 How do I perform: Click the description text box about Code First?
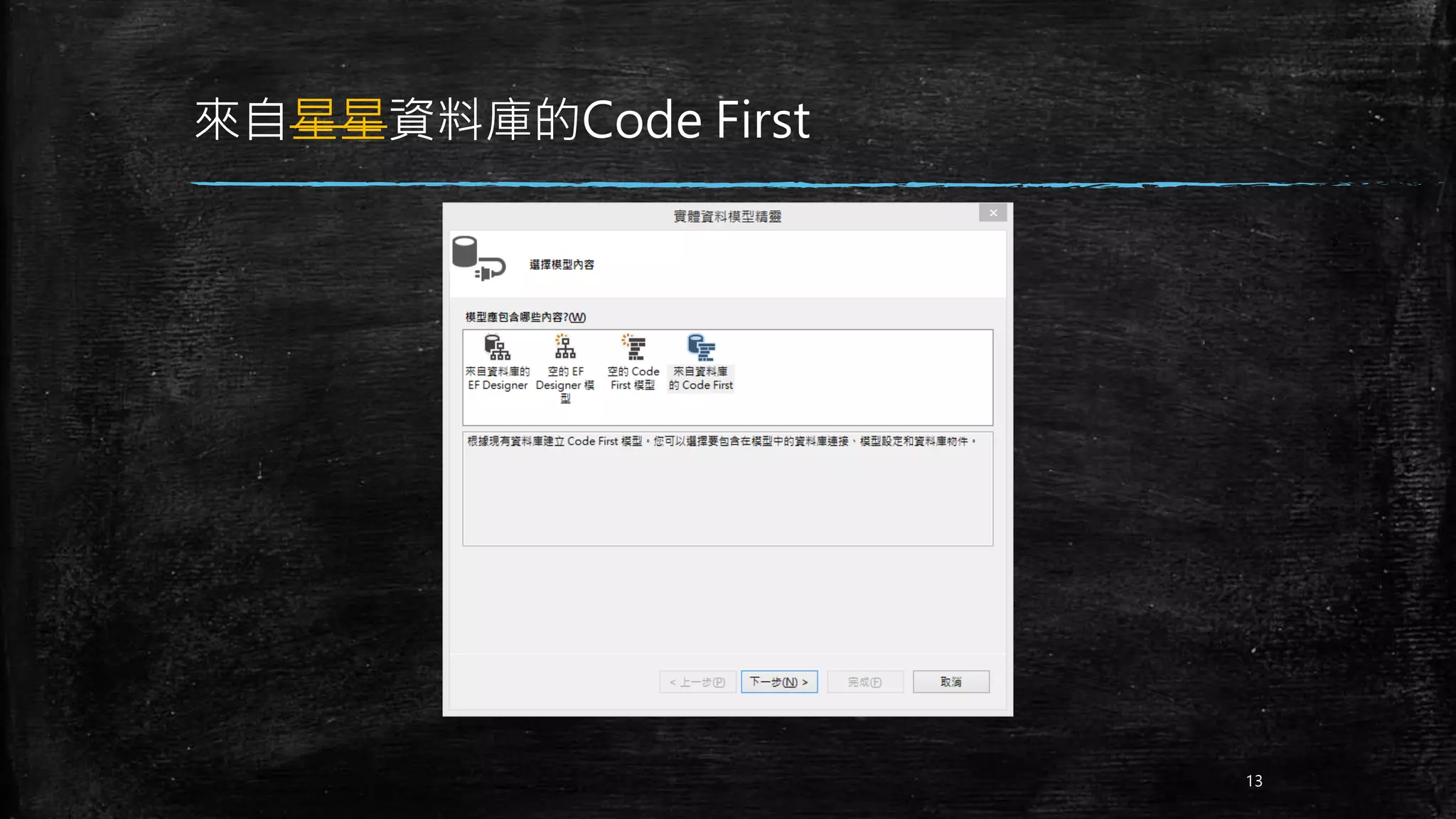tap(727, 489)
